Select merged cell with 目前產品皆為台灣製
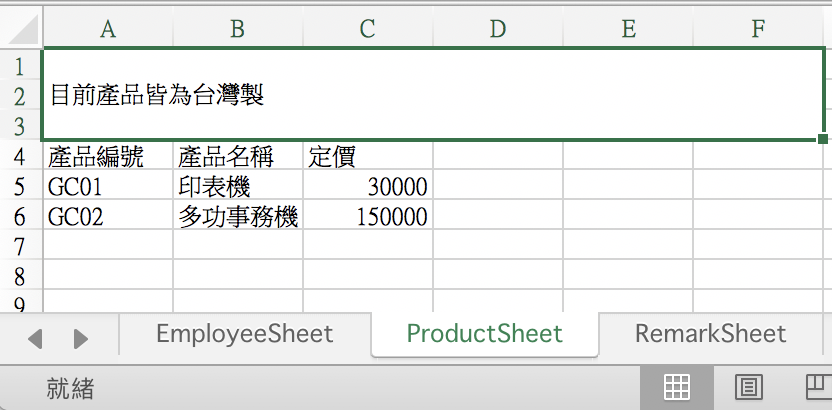The image size is (832, 410). pyautogui.click(x=433, y=95)
